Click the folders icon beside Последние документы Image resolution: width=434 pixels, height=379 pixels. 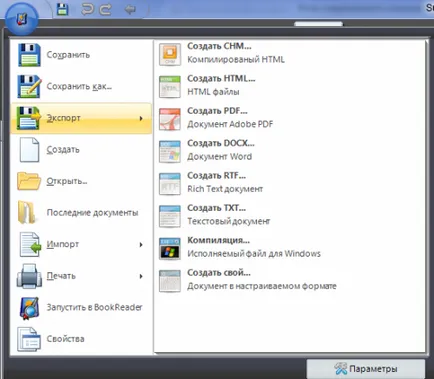point(27,212)
